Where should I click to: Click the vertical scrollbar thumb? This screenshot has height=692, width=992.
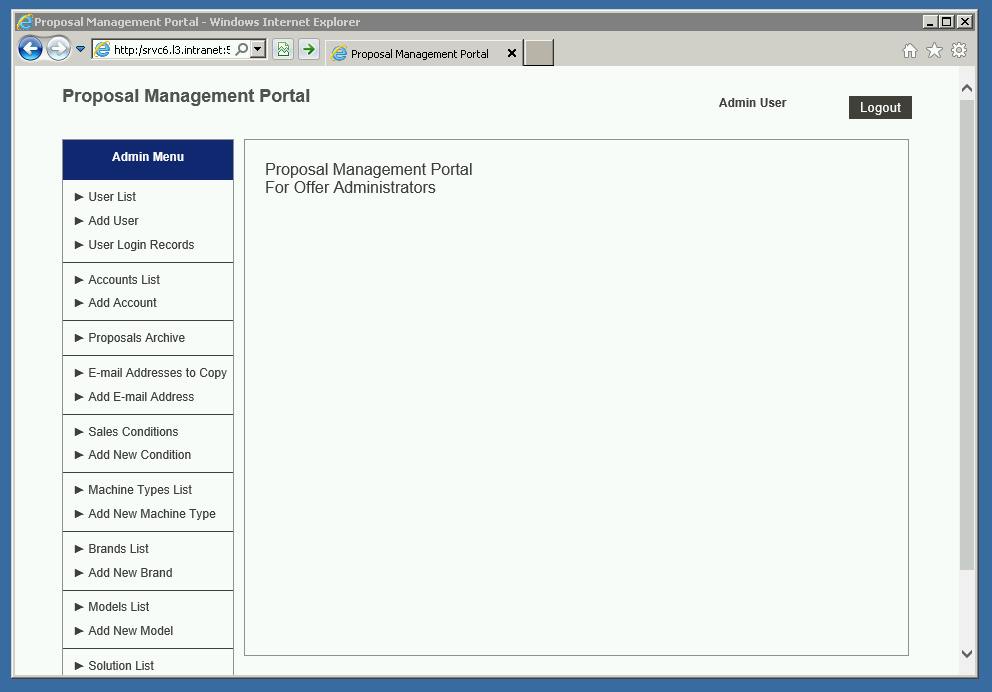point(967,335)
